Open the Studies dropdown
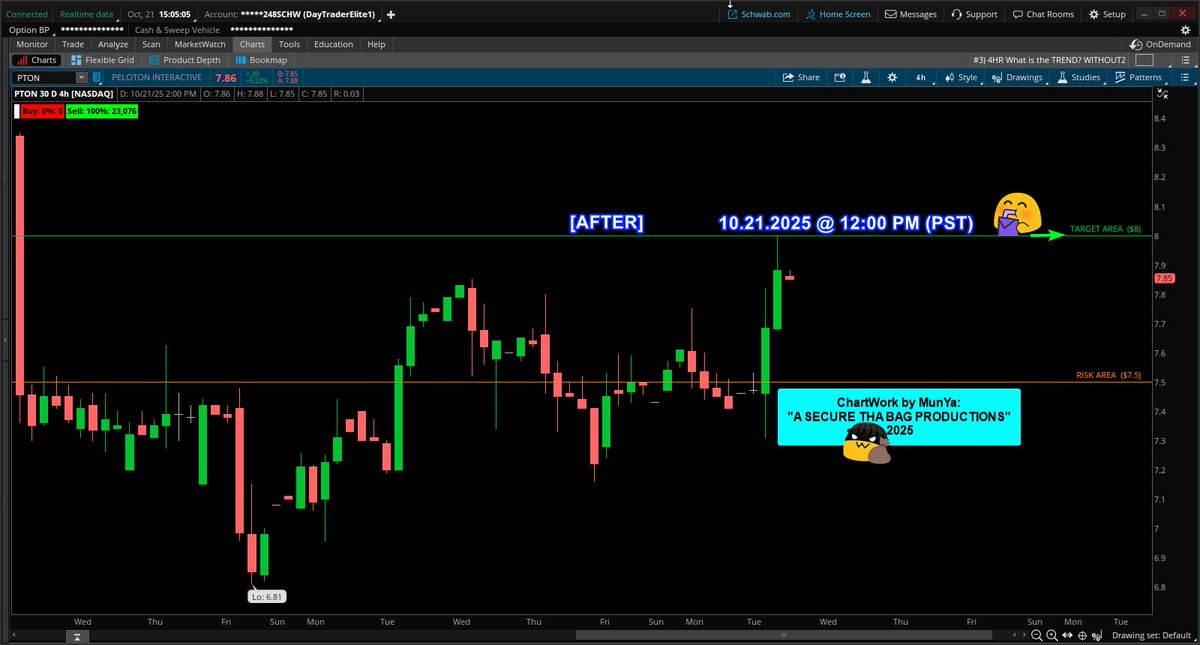 click(x=1080, y=77)
